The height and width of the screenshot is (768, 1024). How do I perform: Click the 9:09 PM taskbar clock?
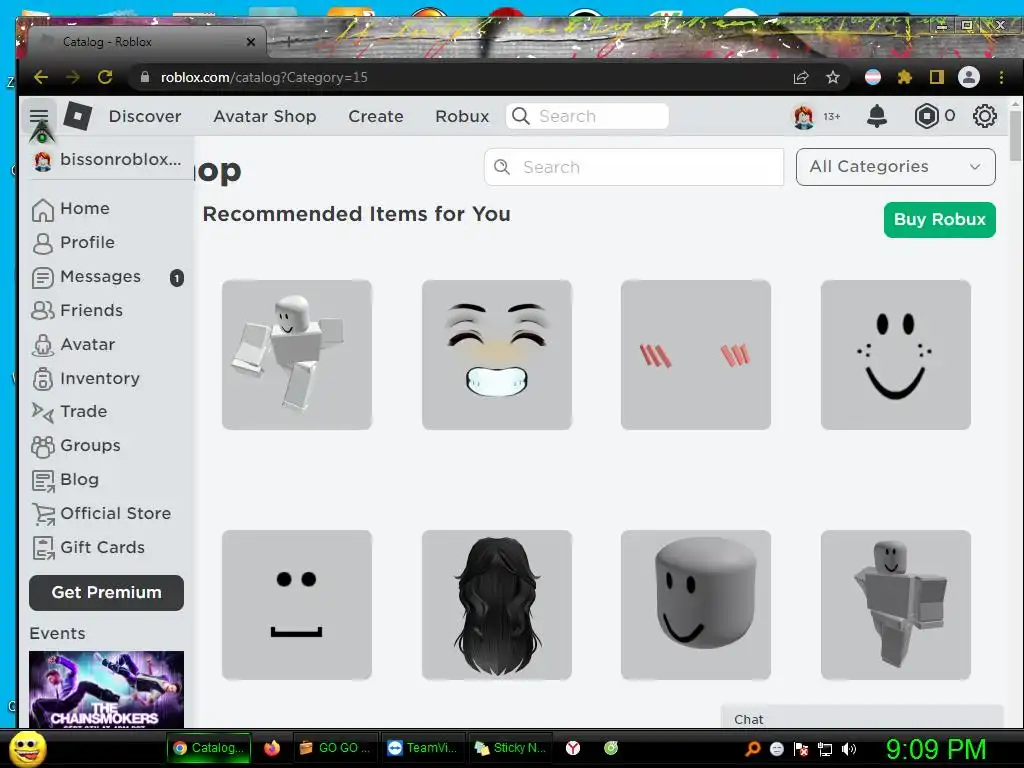[x=935, y=749]
